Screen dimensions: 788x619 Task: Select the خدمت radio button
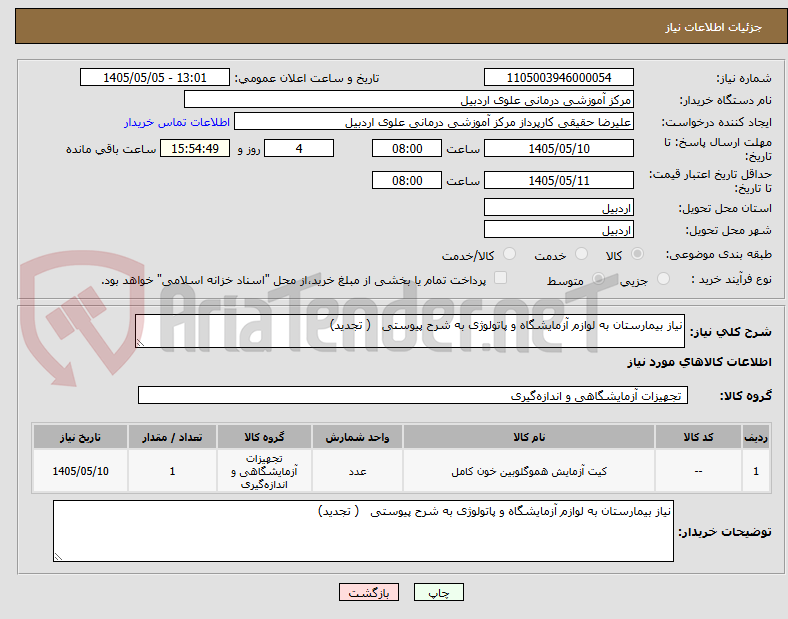tap(581, 254)
